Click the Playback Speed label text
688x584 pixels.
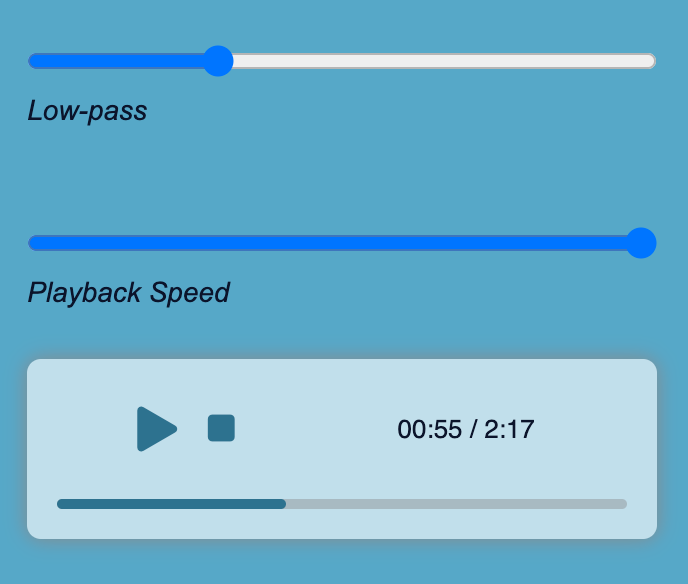(x=129, y=293)
